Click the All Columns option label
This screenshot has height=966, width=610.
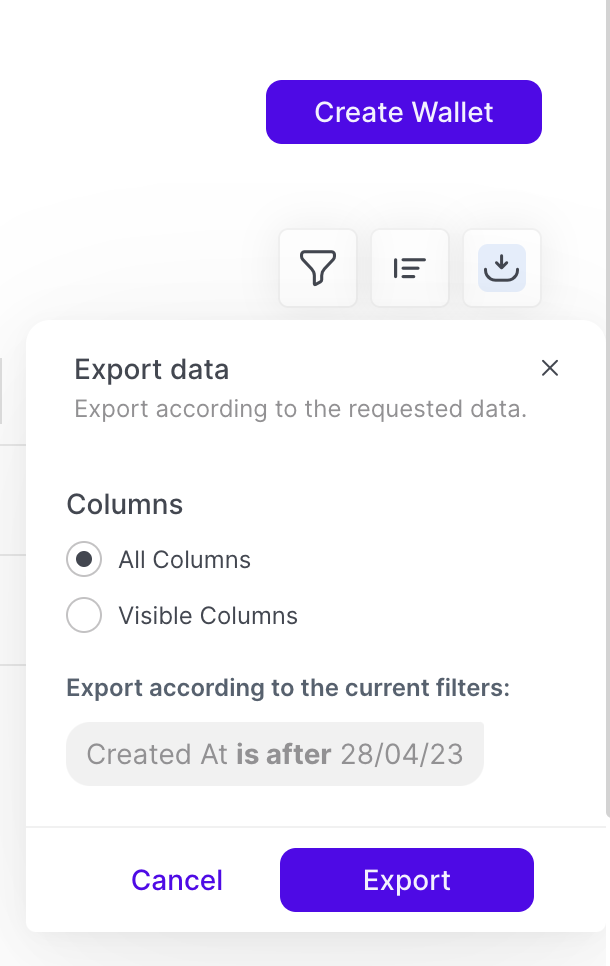tap(184, 560)
